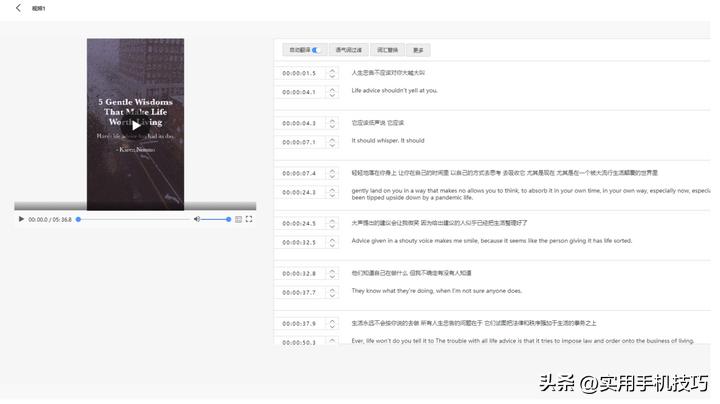
Task: Click the start time field 00:00:07.4
Action: pyautogui.click(x=301, y=173)
